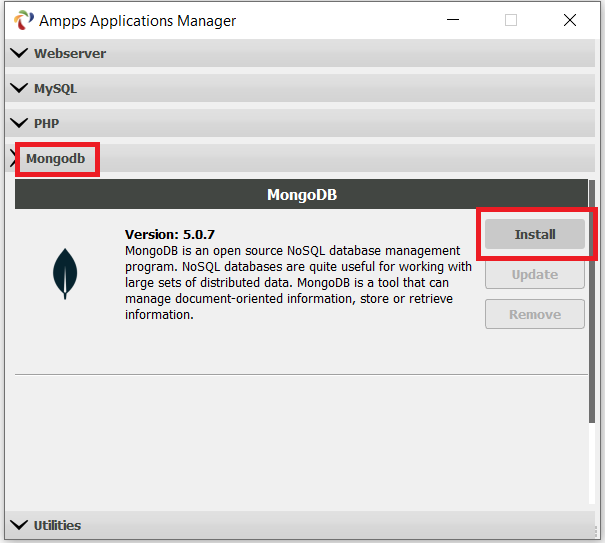Select the Mongodb category label

56,159
